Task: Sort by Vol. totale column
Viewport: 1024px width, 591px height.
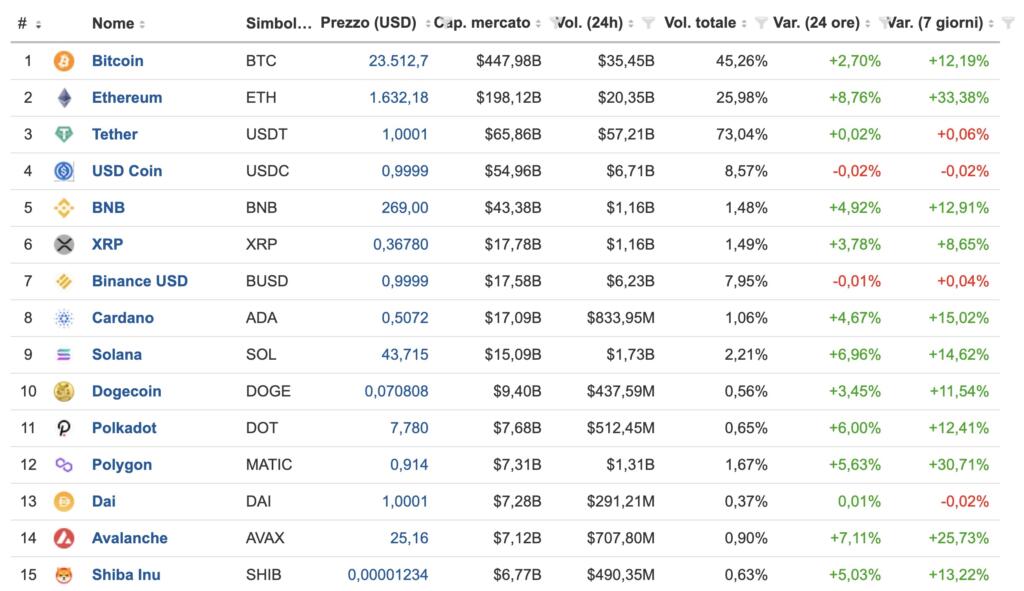Action: tap(700, 23)
